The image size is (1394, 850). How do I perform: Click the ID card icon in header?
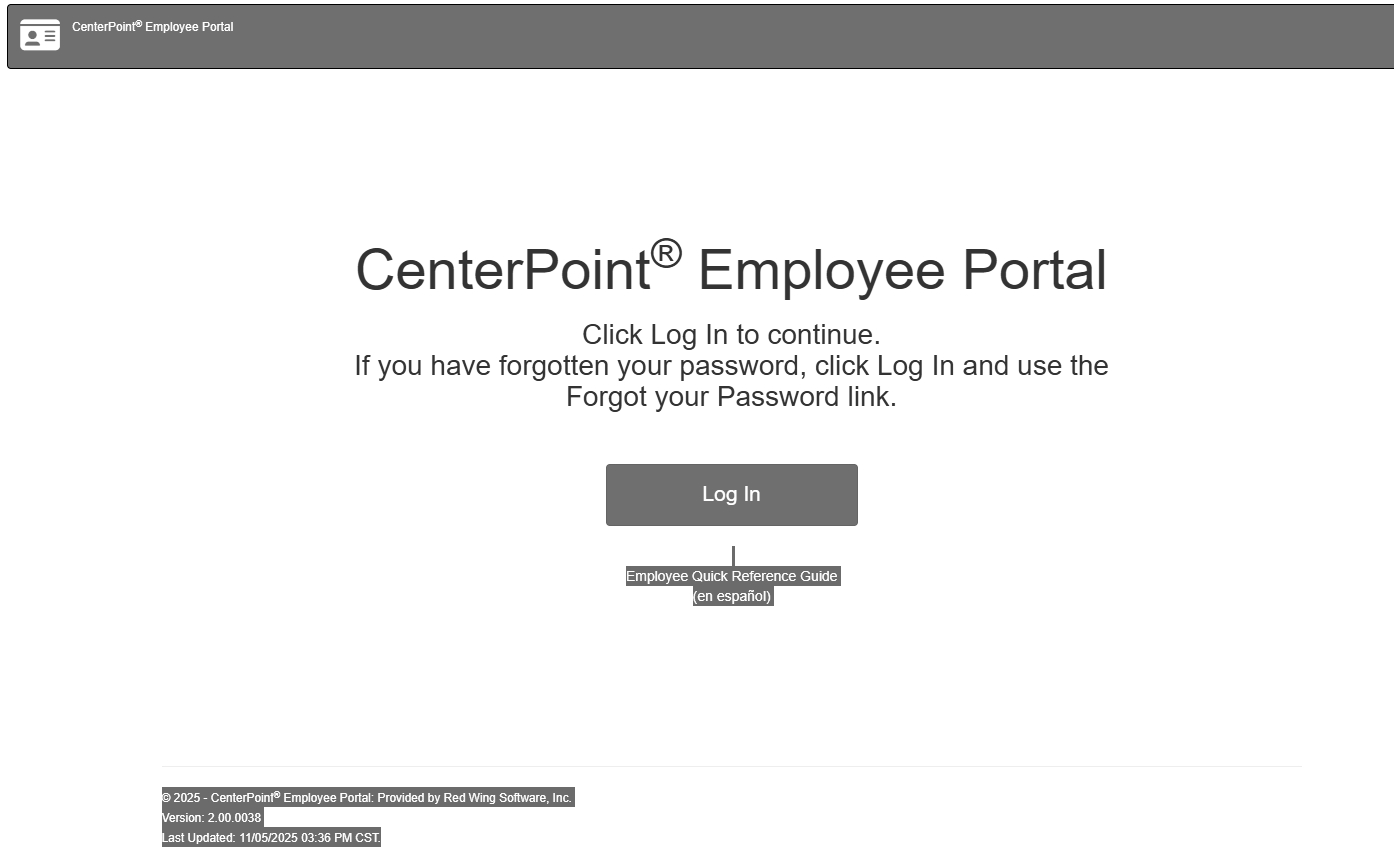[x=40, y=36]
